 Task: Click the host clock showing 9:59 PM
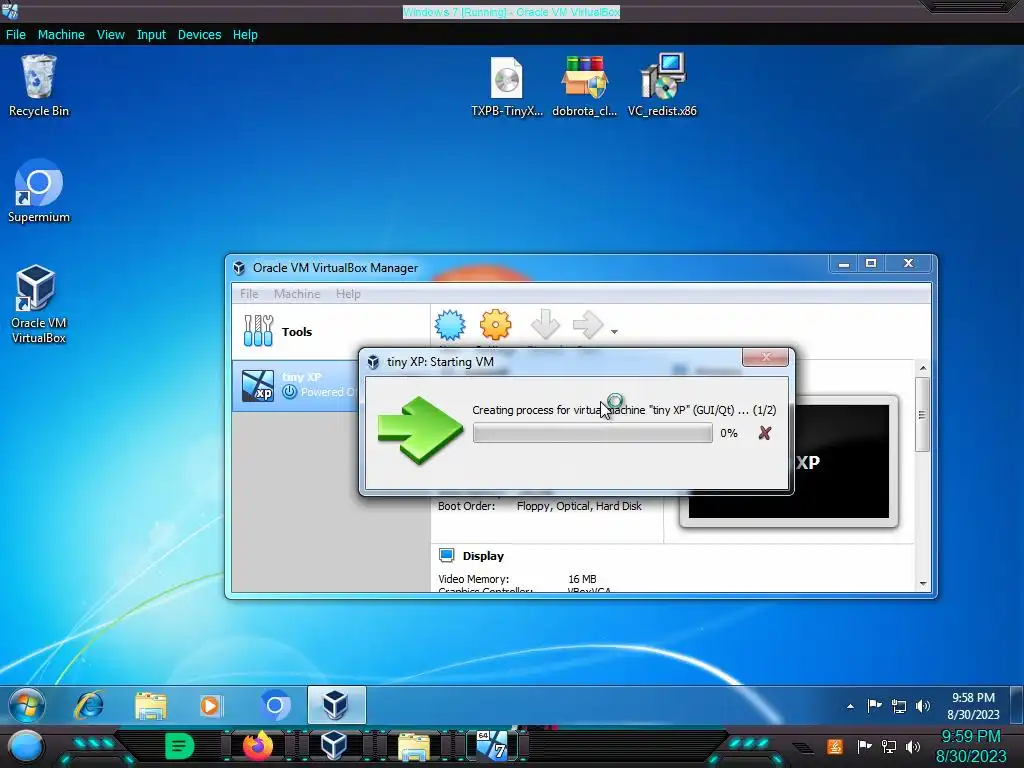(x=970, y=746)
